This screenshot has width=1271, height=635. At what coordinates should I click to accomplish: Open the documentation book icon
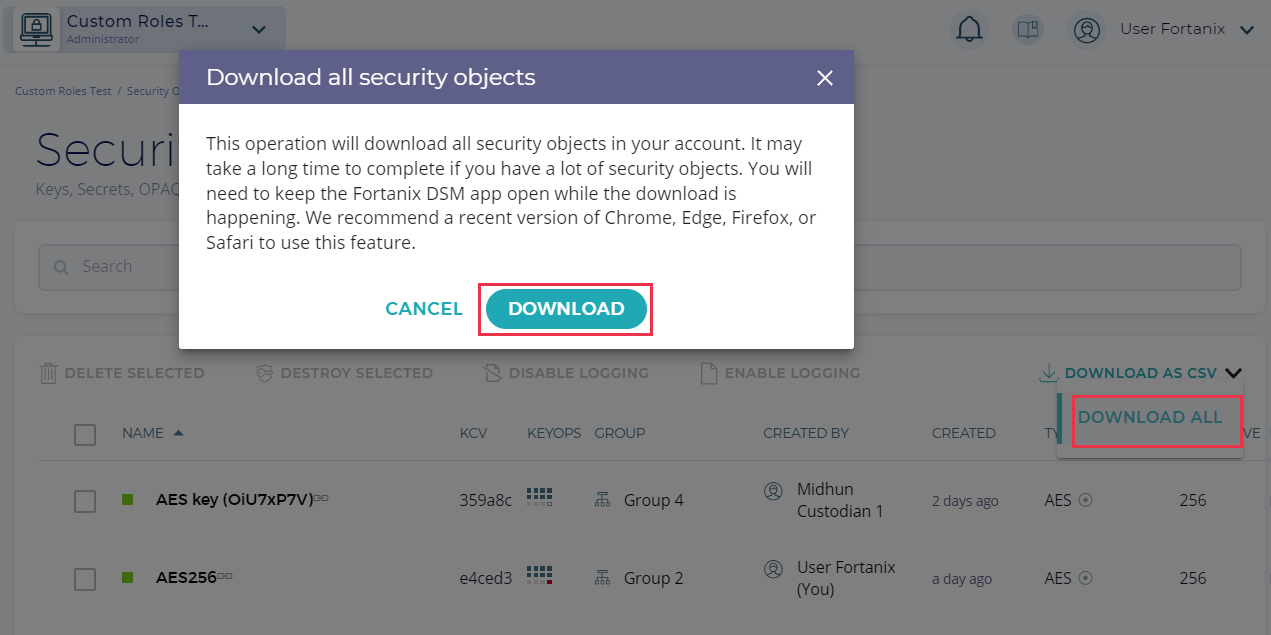1027,30
